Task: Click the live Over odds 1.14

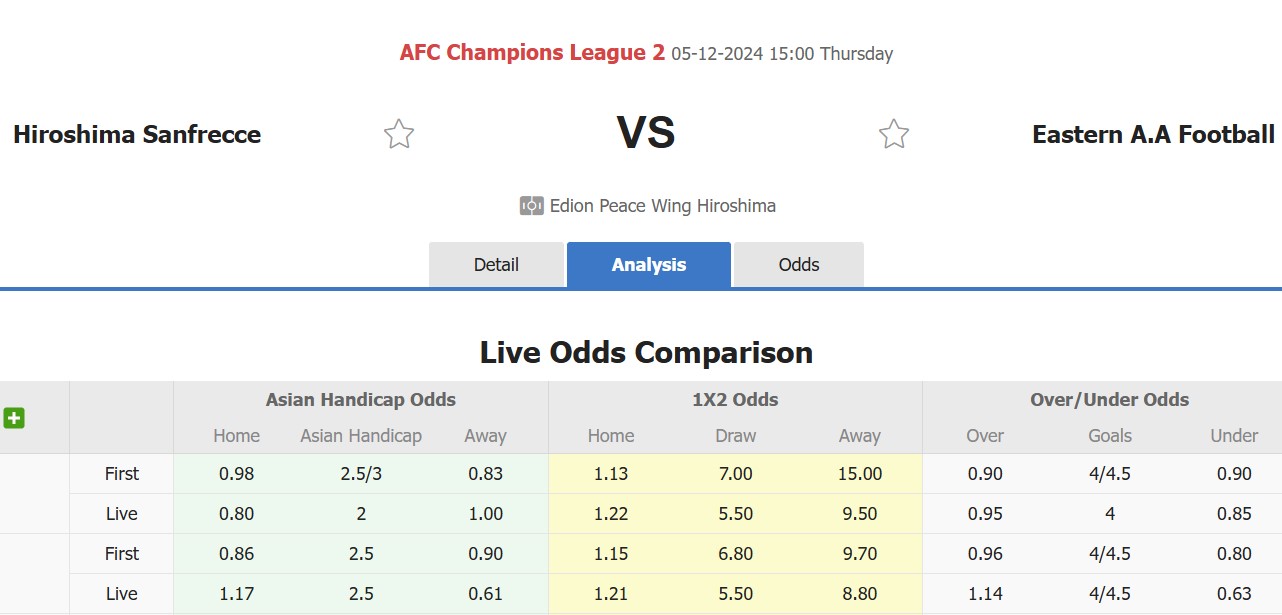Action: [x=985, y=594]
